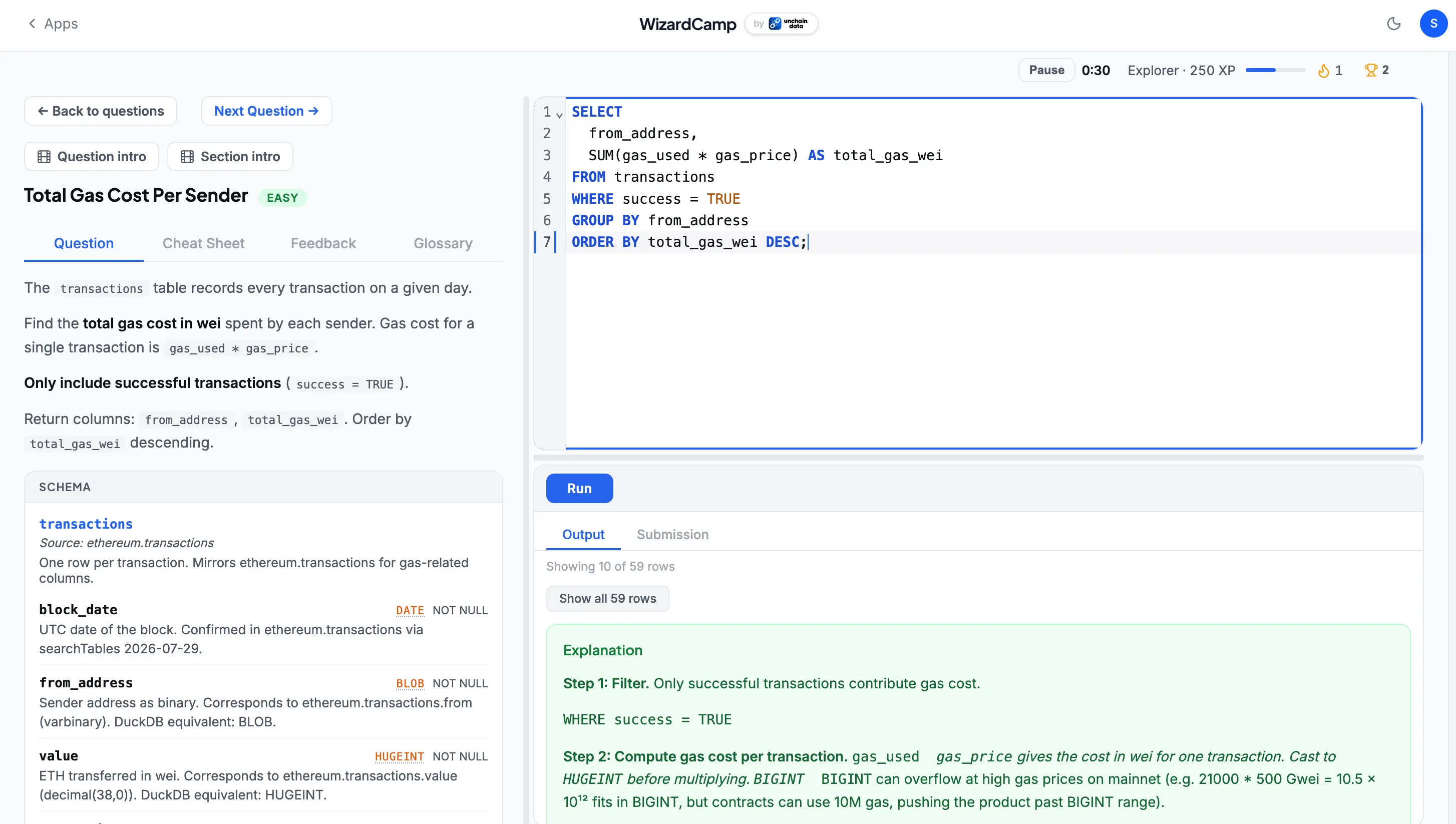Click the HUGEINT type label for value
The width and height of the screenshot is (1456, 824).
pos(399,756)
